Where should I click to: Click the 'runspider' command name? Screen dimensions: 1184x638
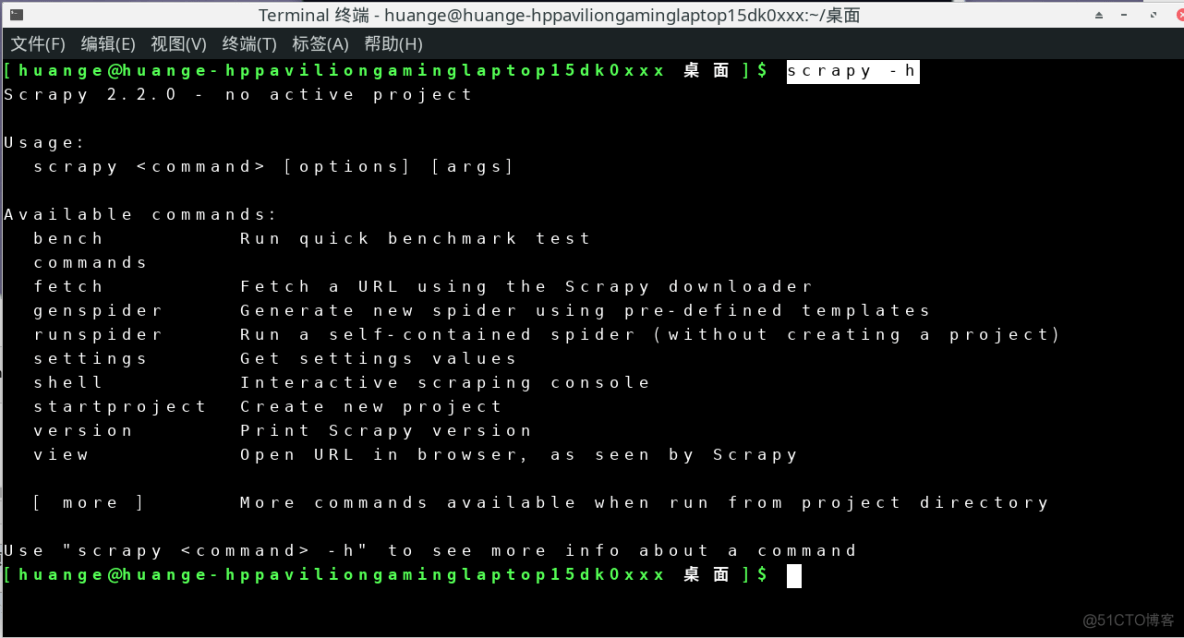(97, 335)
